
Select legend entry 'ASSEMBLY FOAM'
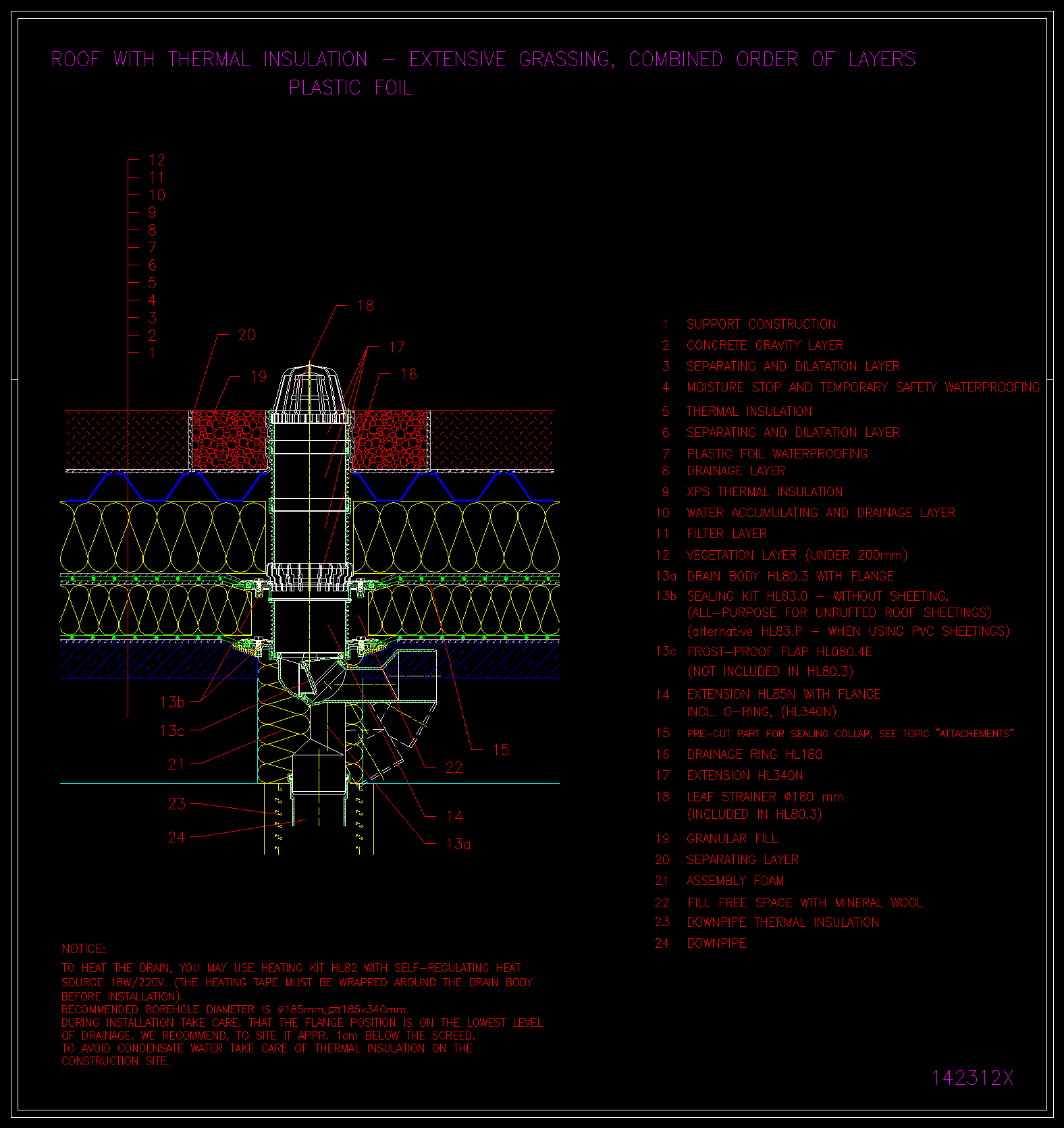(x=735, y=881)
